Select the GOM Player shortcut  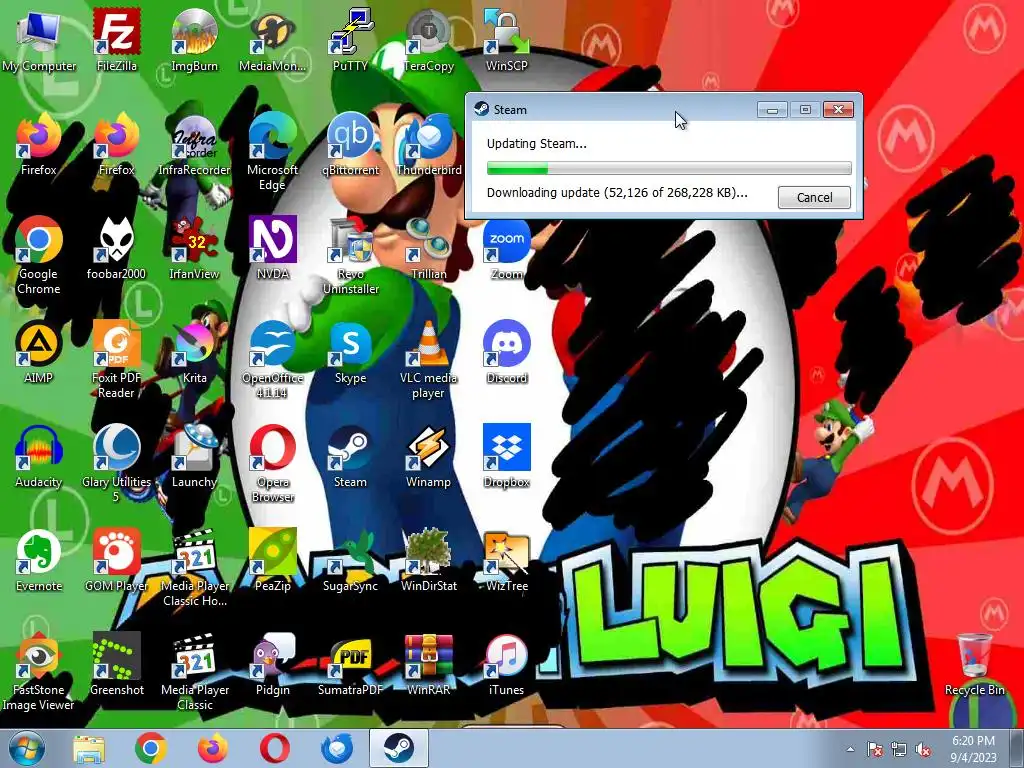[116, 560]
